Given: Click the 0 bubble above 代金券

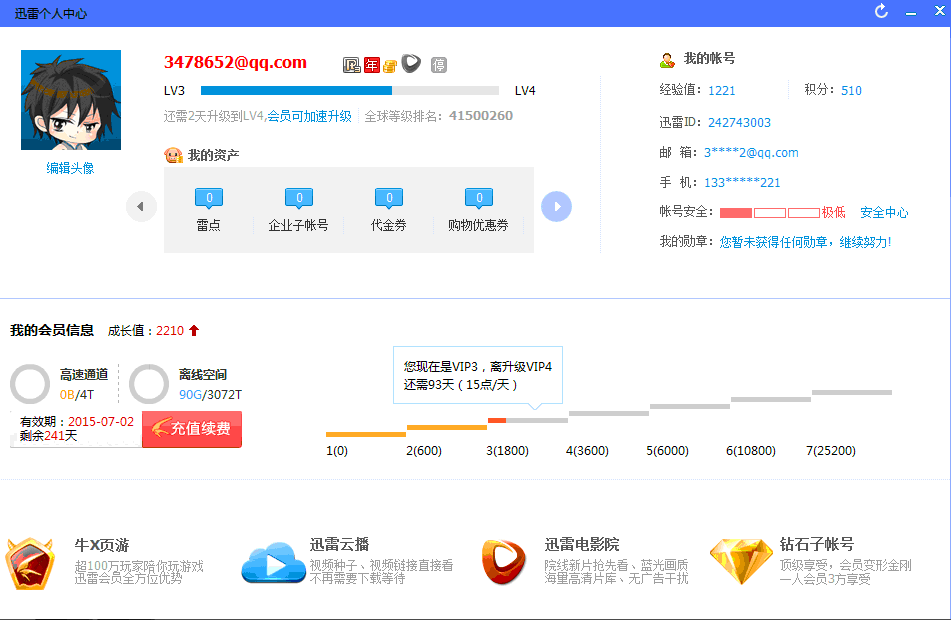Looking at the screenshot, I should pyautogui.click(x=389, y=198).
